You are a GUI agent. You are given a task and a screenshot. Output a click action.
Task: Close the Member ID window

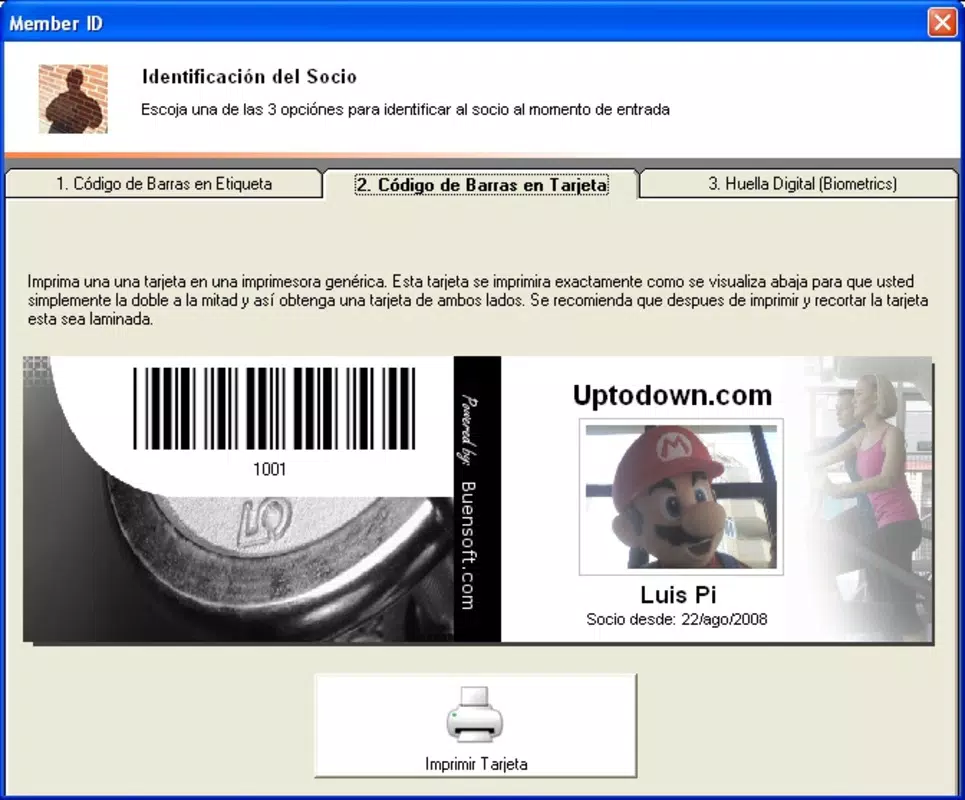[x=942, y=23]
